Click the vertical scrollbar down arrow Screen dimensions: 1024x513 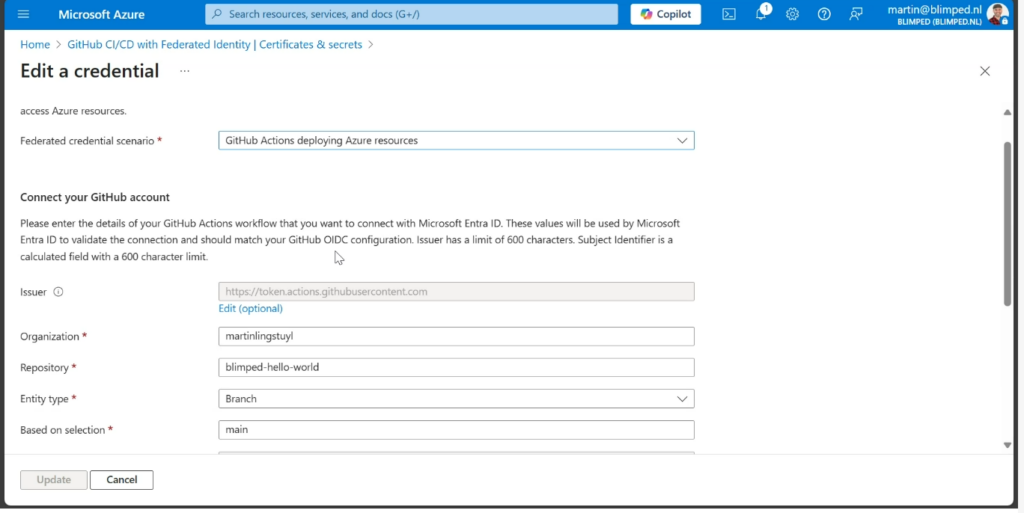pos(1007,445)
